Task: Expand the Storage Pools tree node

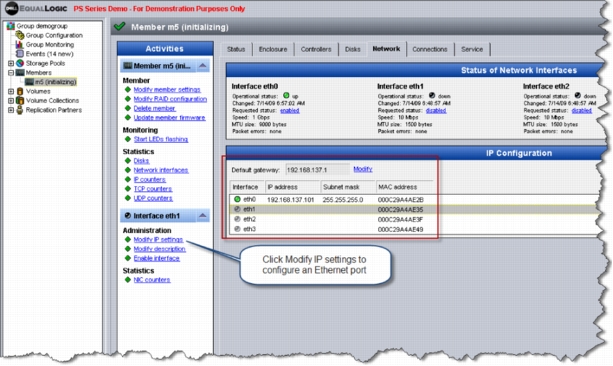Action: [x=11, y=63]
